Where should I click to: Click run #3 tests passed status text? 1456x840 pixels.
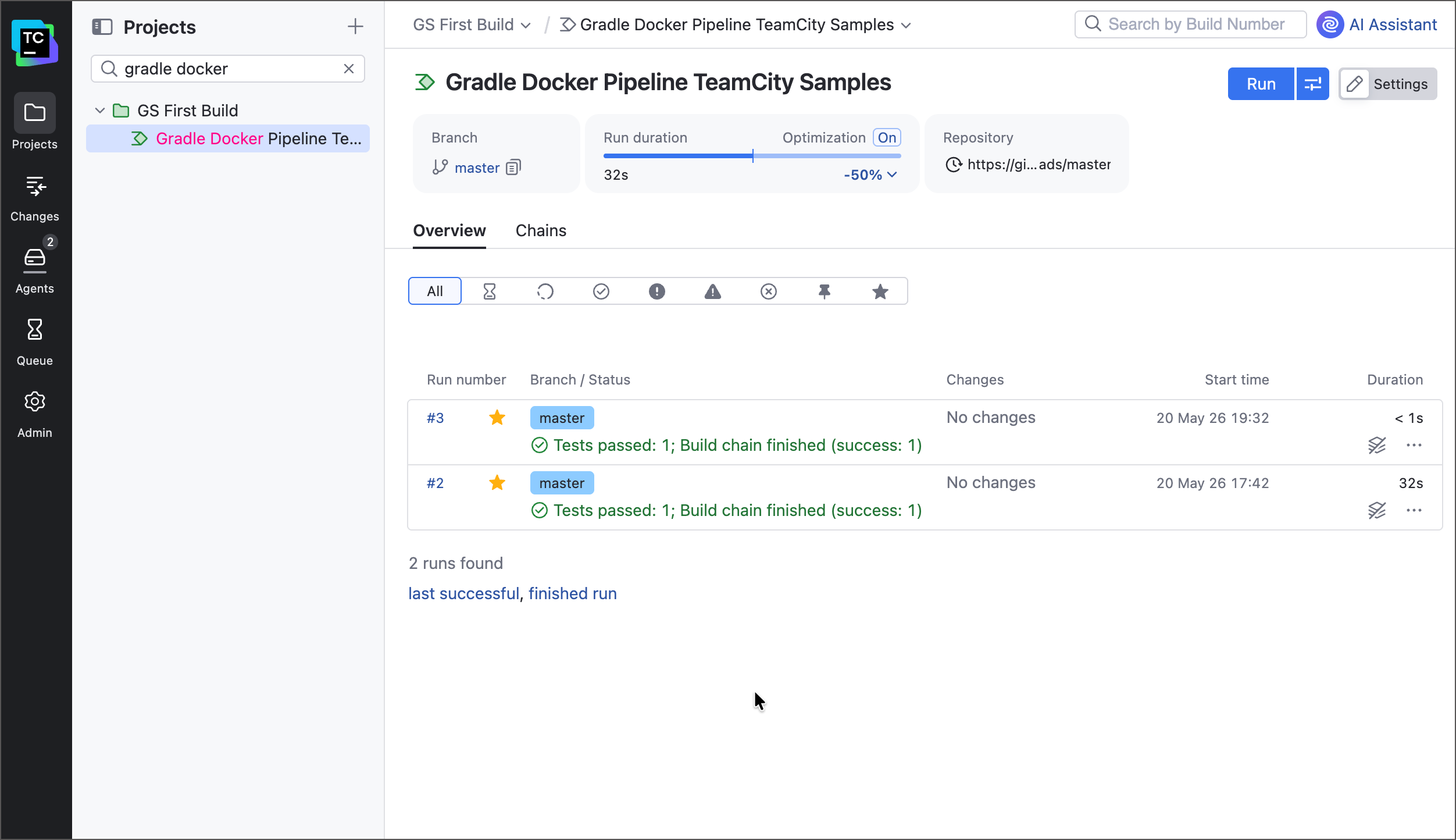tap(737, 446)
